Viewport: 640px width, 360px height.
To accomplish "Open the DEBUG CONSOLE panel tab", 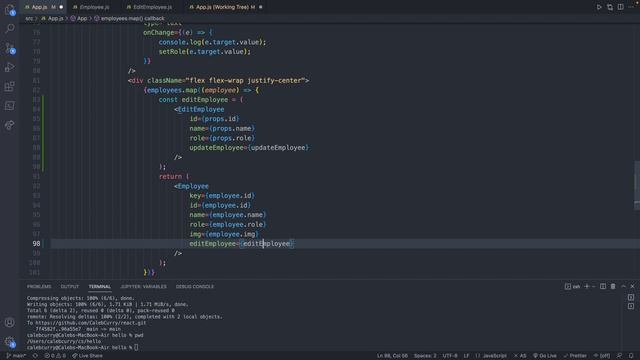I will (x=195, y=287).
